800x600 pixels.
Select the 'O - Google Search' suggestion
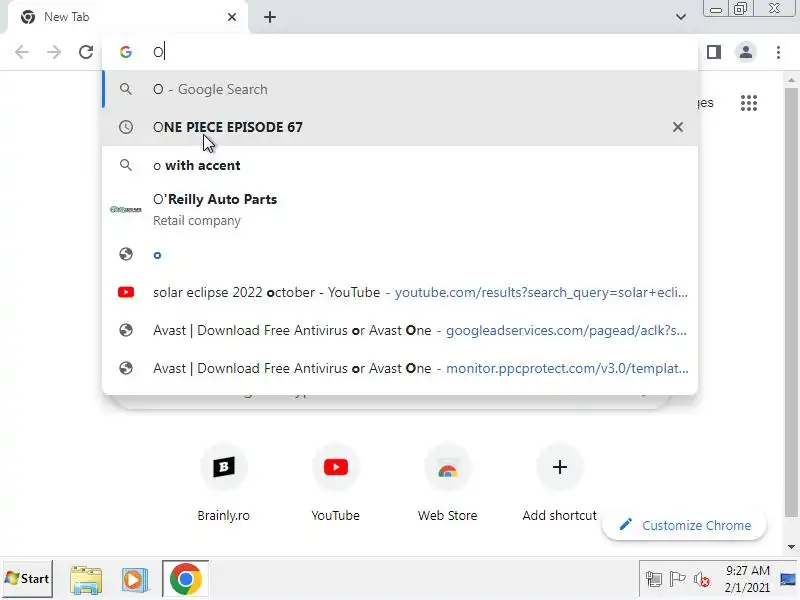(400, 89)
